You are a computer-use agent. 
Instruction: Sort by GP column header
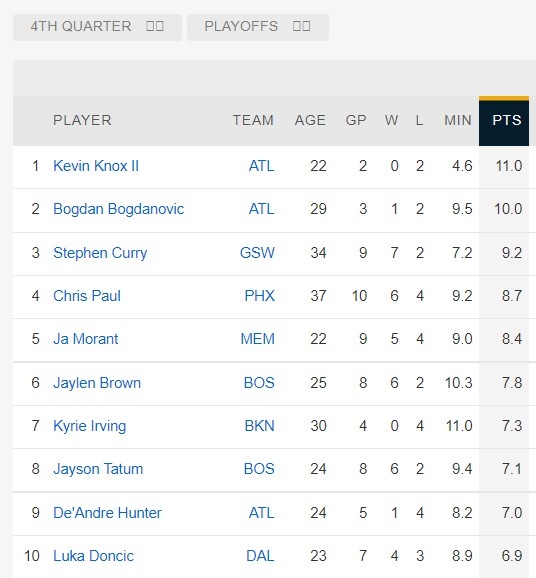(x=356, y=120)
